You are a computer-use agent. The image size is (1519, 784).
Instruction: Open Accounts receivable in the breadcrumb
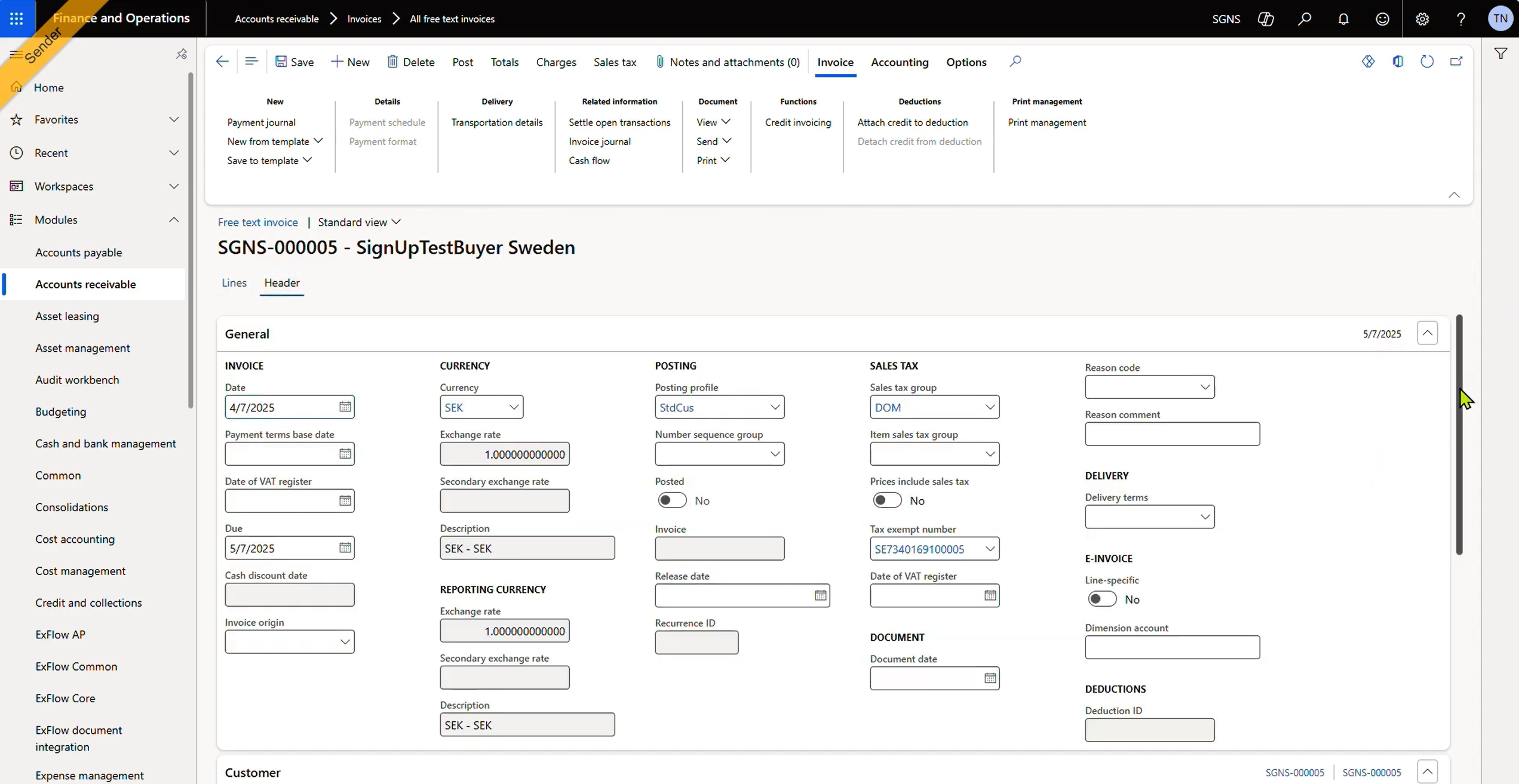coord(276,19)
